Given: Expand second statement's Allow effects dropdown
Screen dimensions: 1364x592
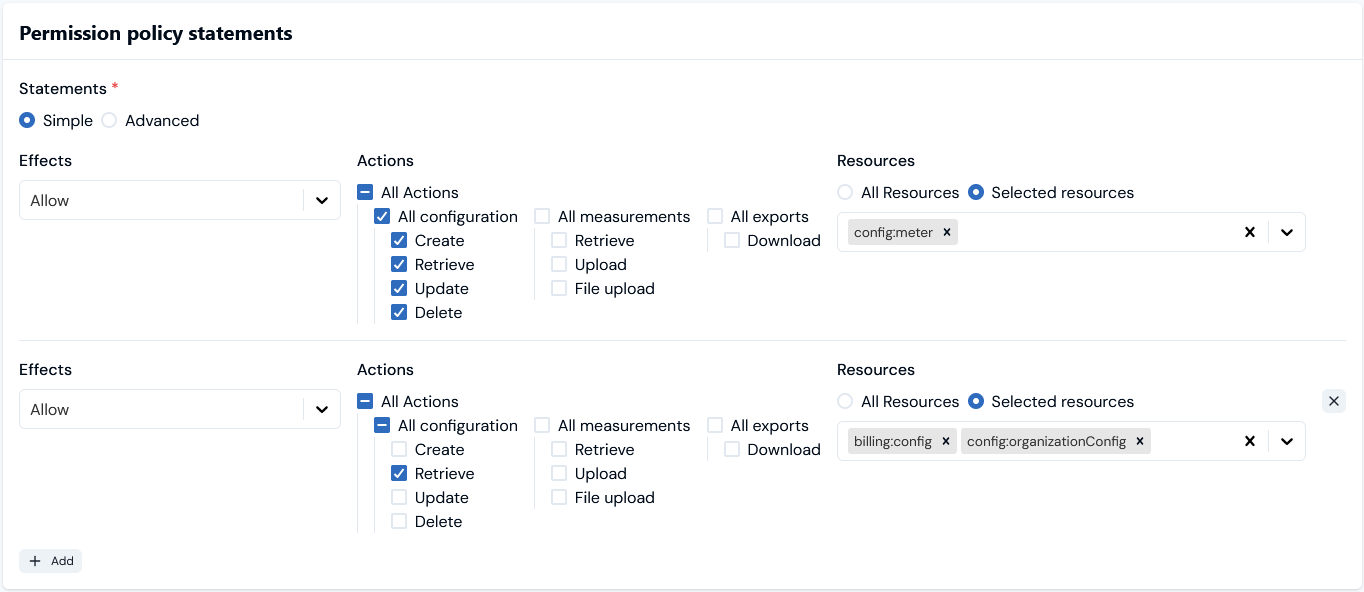Looking at the screenshot, I should click(322, 410).
